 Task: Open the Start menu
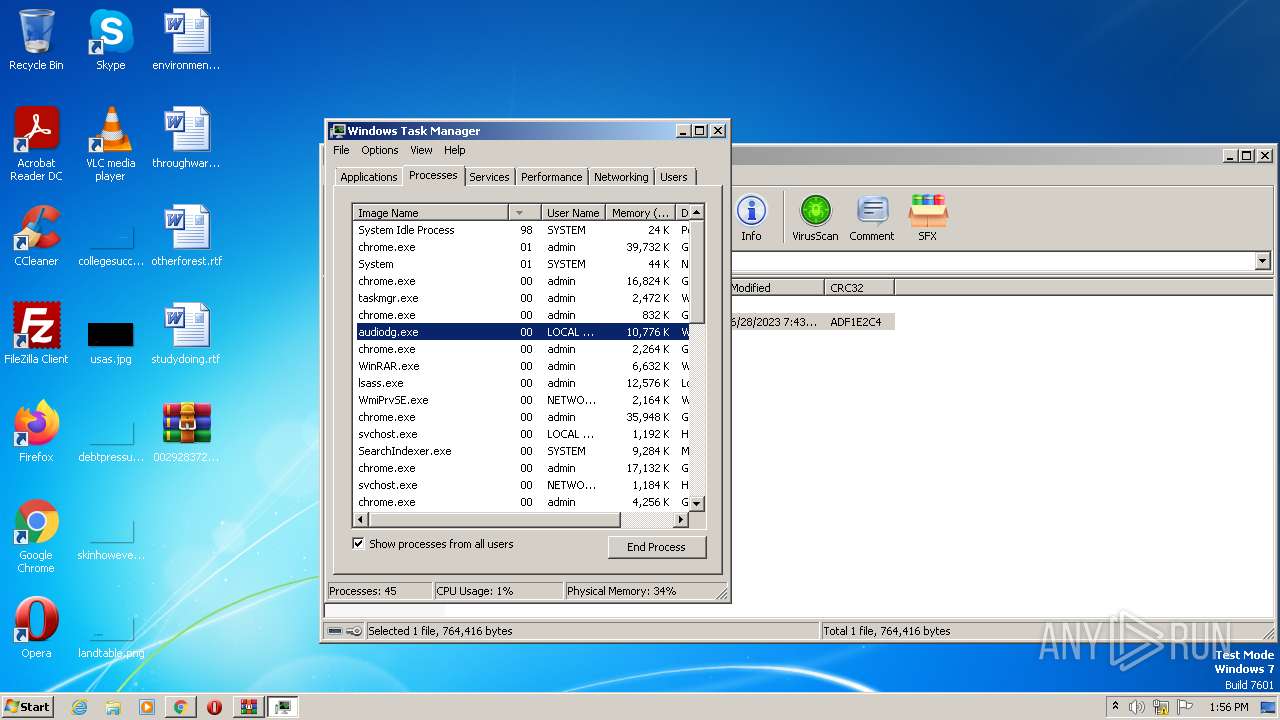[27, 707]
